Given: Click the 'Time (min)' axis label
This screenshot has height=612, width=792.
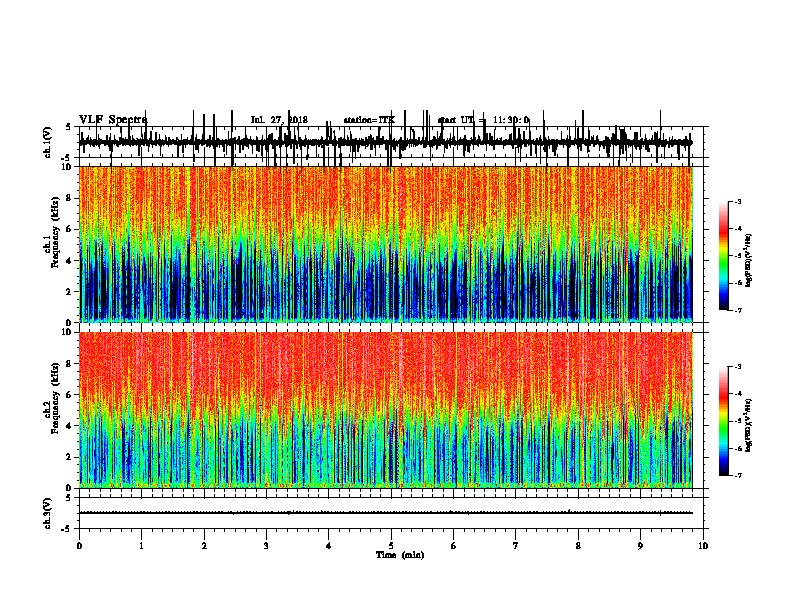Looking at the screenshot, I should tap(400, 555).
